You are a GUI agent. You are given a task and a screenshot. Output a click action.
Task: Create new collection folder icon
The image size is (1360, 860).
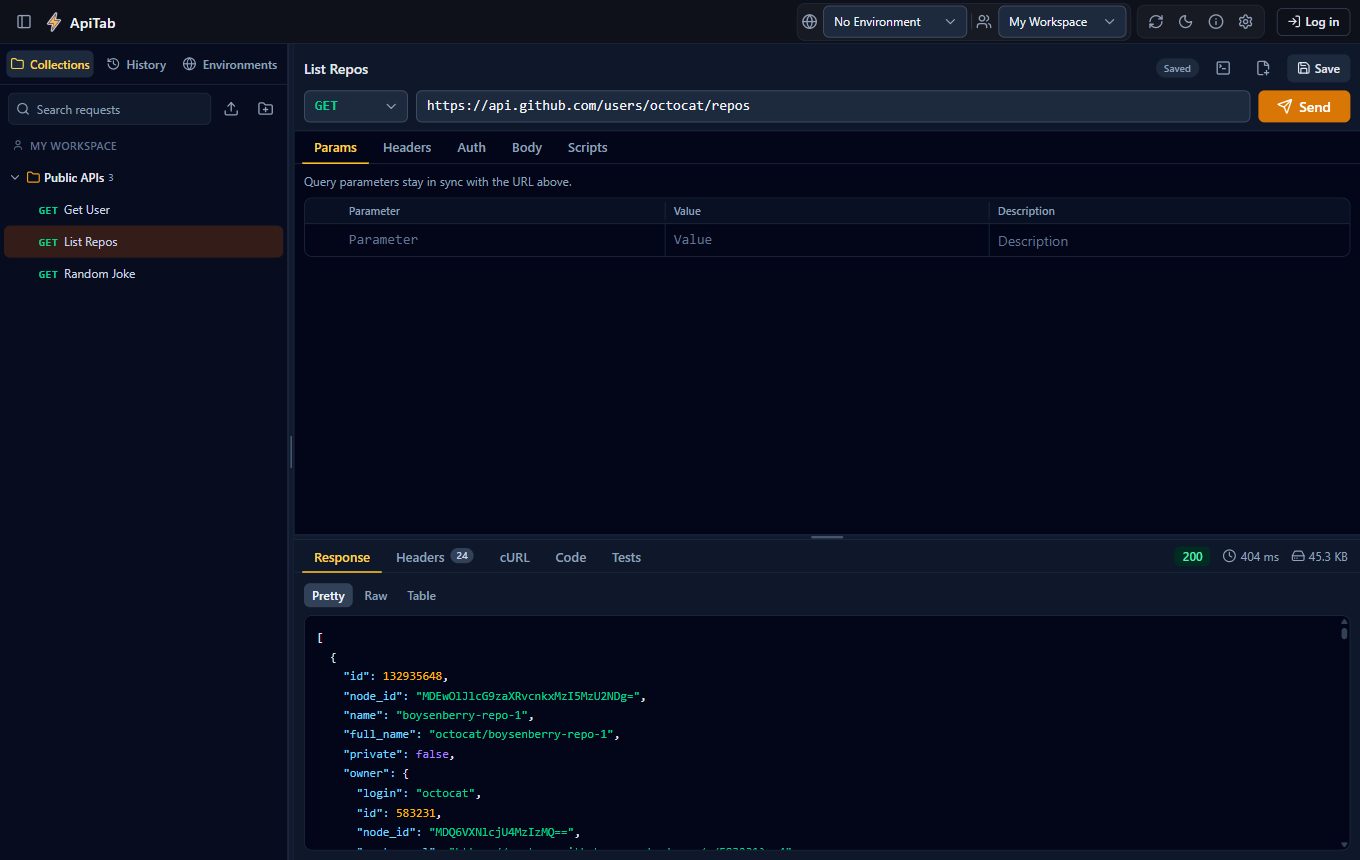click(x=265, y=109)
